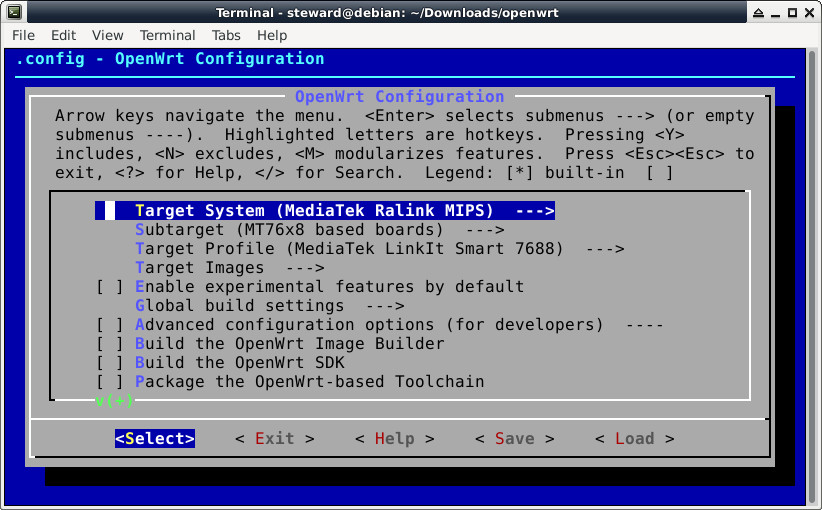The height and width of the screenshot is (510, 822).
Task: Click the '.config - OpenWrt Configuration' header text
Action: [170, 59]
